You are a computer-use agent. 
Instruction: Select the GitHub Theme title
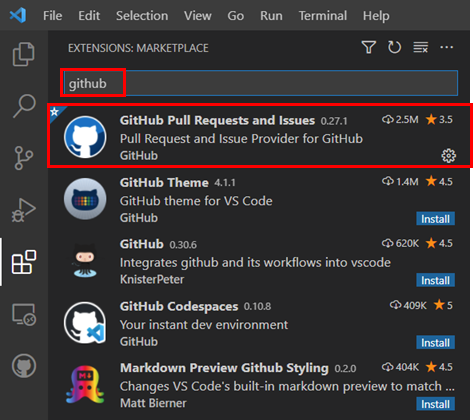click(164, 182)
